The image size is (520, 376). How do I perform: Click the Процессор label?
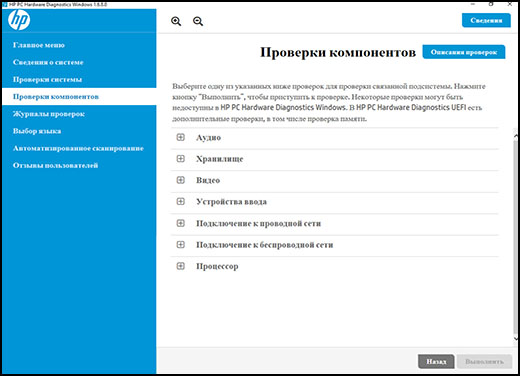point(217,266)
